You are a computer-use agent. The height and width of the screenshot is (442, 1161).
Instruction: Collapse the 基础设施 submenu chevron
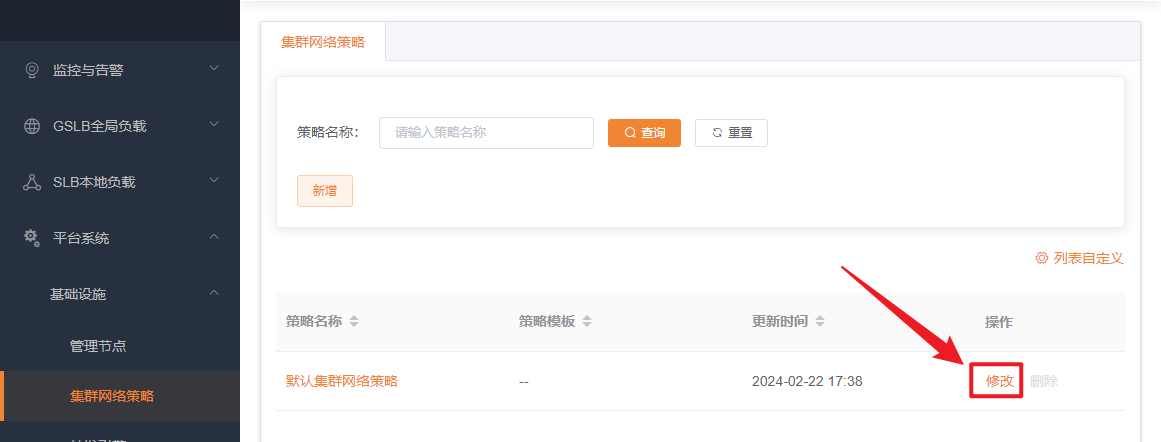tap(214, 292)
